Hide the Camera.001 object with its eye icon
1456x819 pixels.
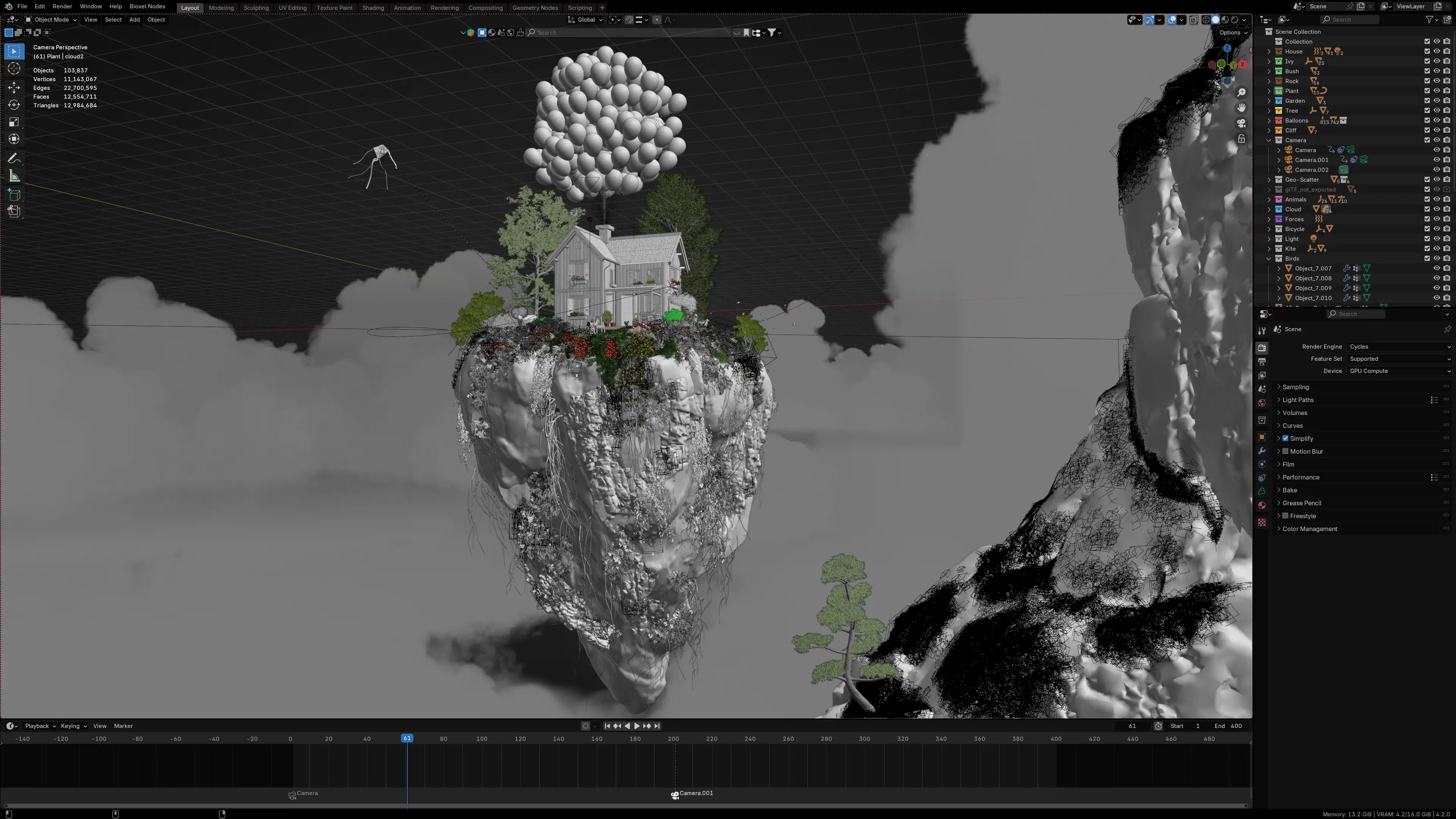1436,160
